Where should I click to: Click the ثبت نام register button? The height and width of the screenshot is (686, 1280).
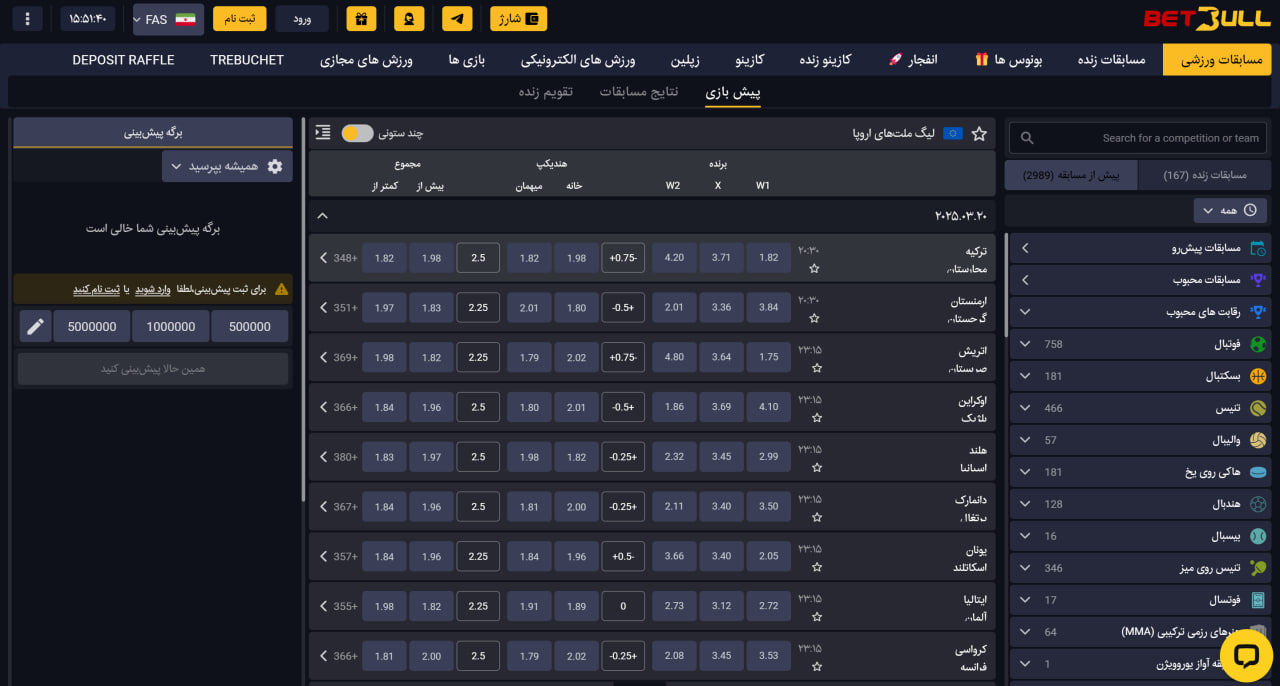pos(239,19)
